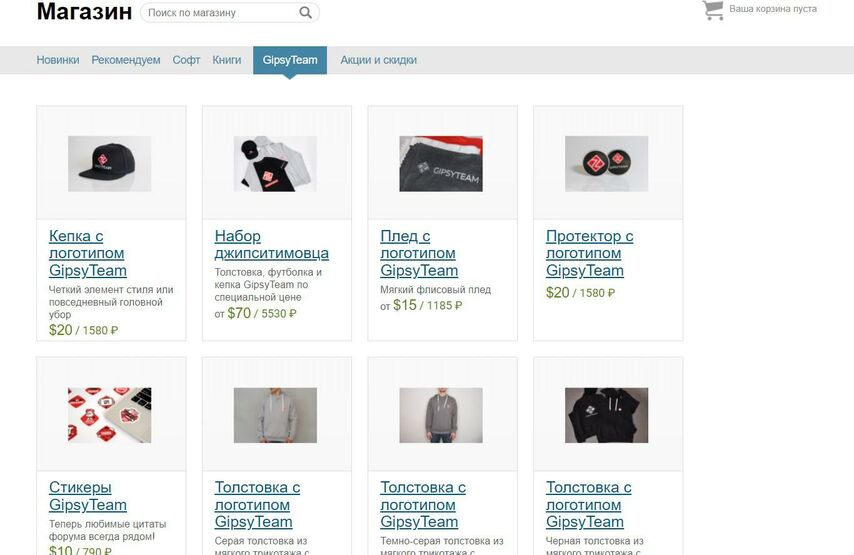Click description Толстовка, футболка и кепка
Screen dimensions: 854x555
coord(268,284)
